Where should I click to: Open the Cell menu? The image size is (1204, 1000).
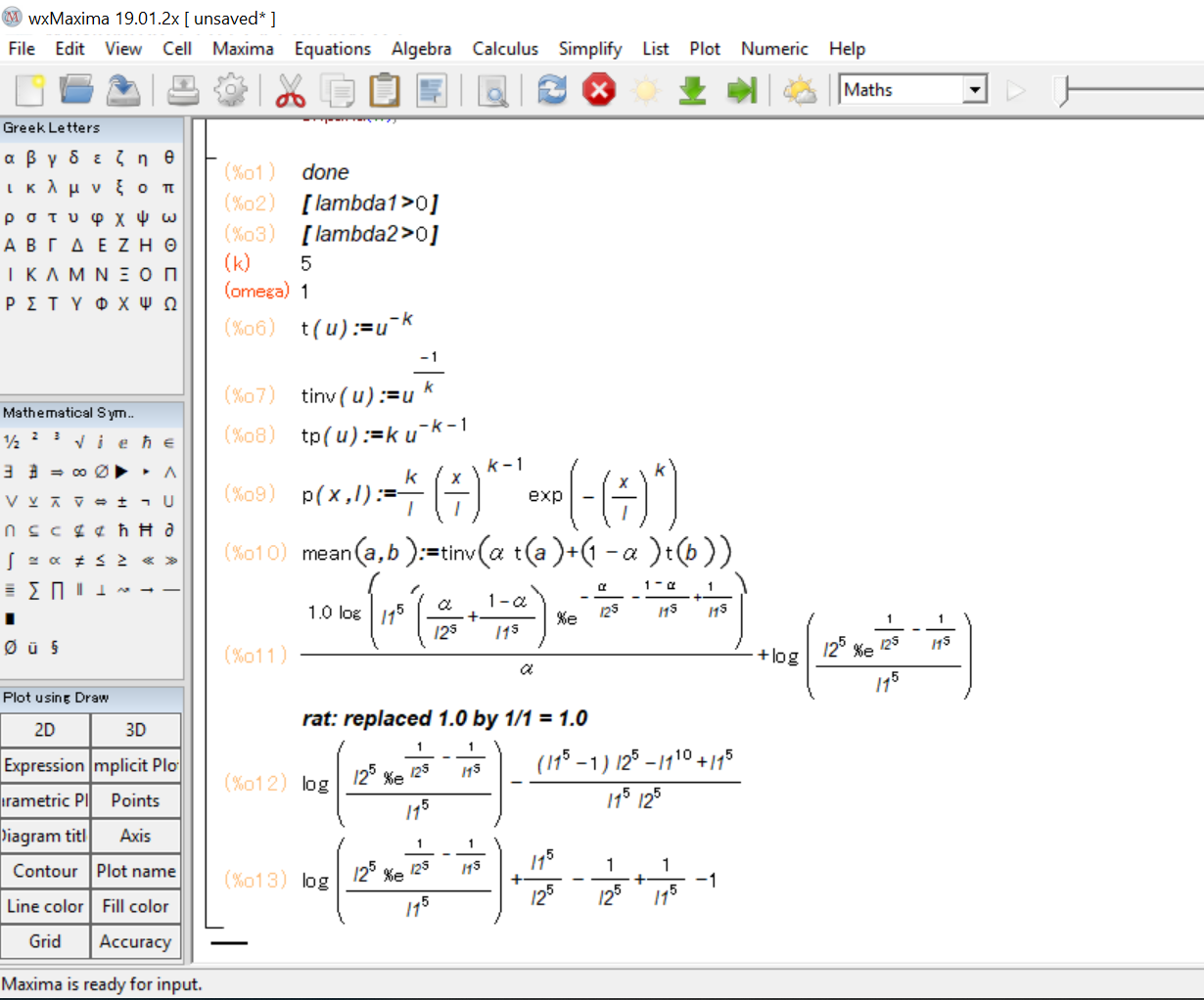[x=177, y=48]
